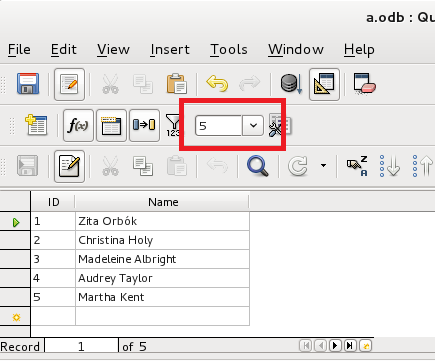Expand the Refresh dropdown arrow
The image size is (435, 361).
pyautogui.click(x=323, y=165)
